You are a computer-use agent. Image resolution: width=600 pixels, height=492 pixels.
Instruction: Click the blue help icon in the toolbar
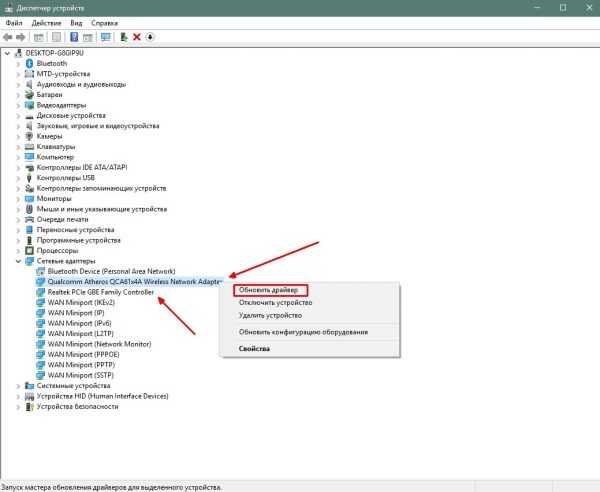(x=74, y=37)
